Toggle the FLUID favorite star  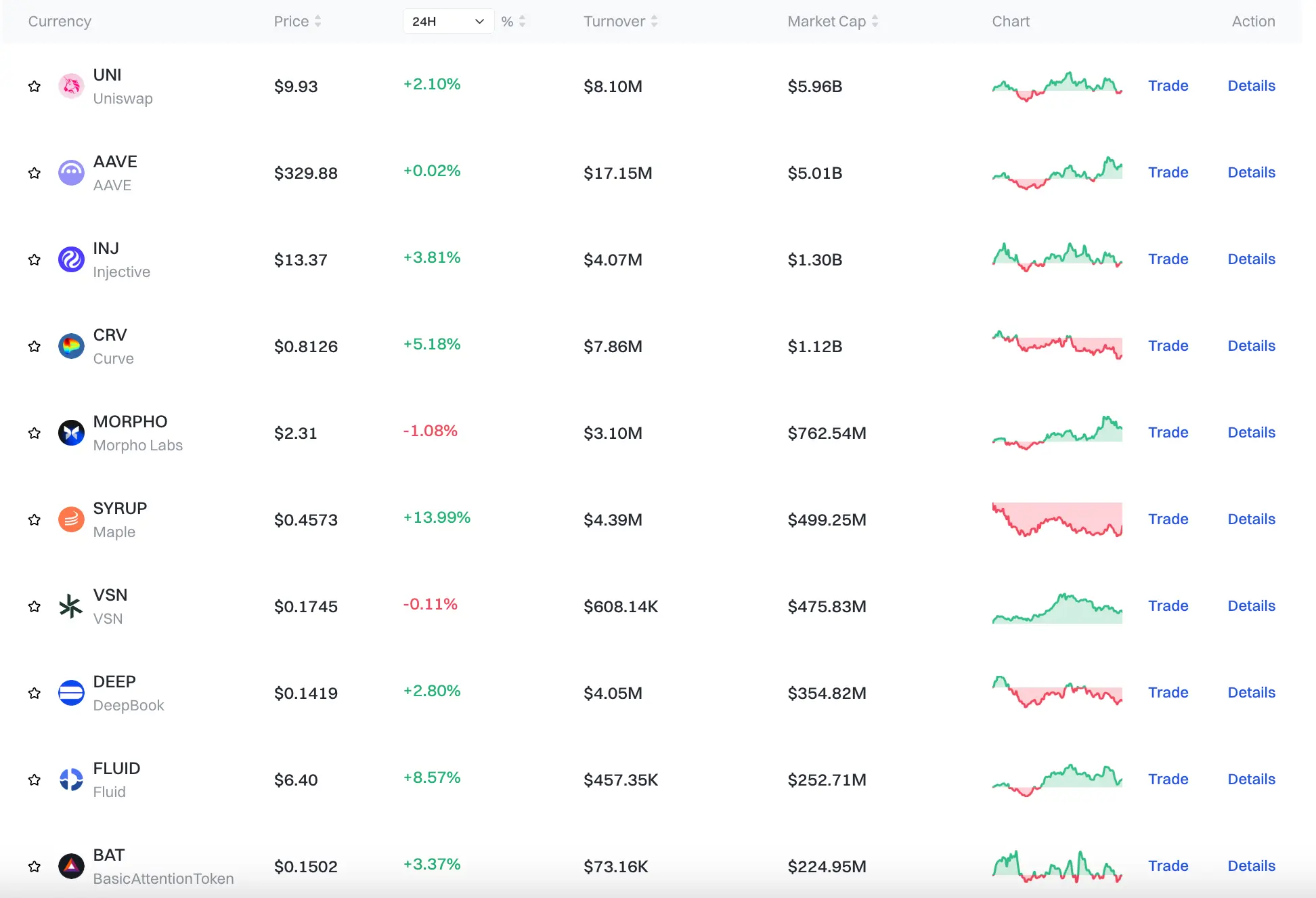(35, 779)
